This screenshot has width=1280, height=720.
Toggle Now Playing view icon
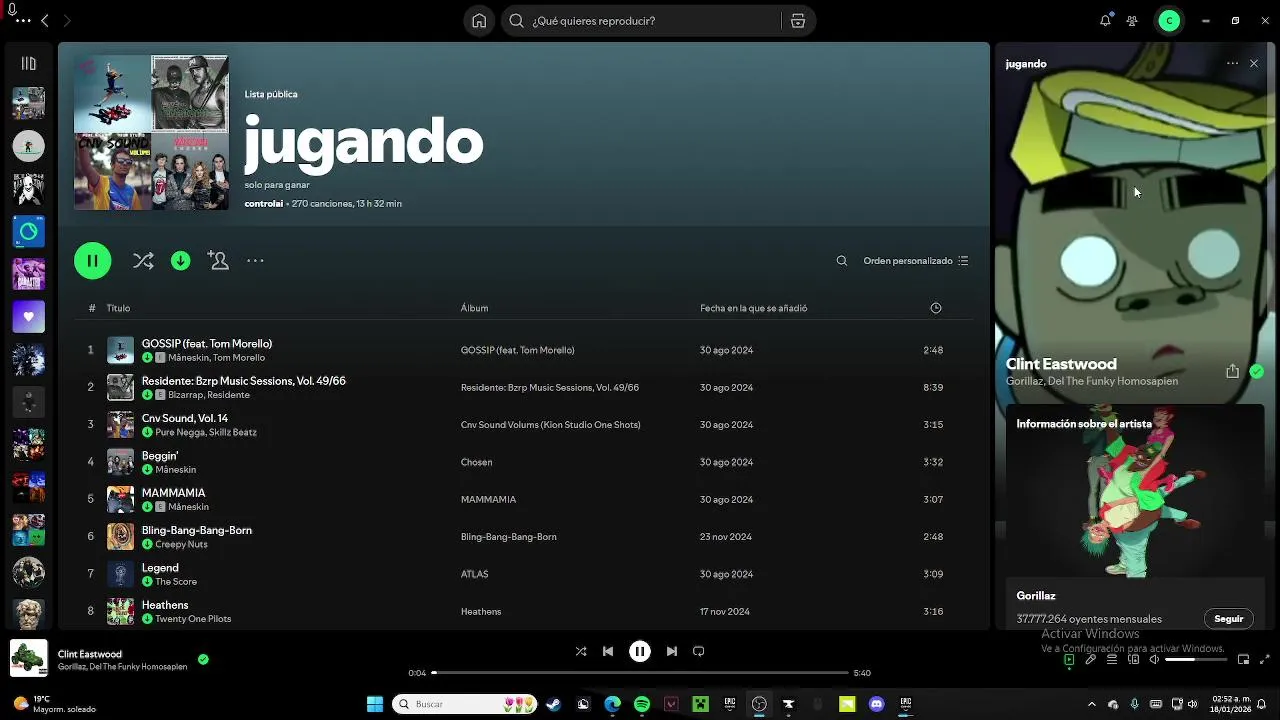click(1069, 660)
